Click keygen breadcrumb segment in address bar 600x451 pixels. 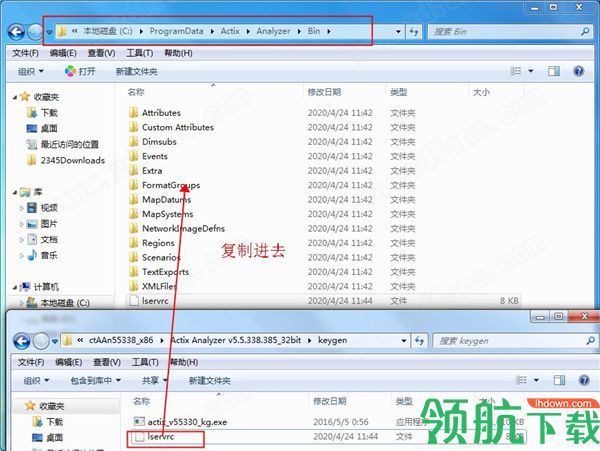click(x=333, y=340)
